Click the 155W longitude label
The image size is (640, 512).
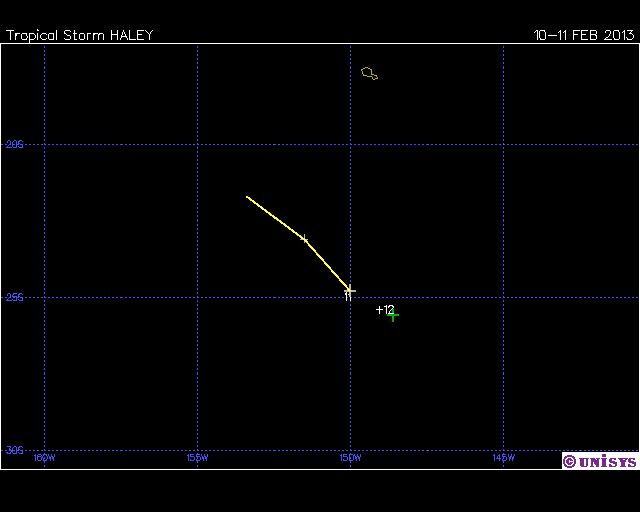click(x=197, y=458)
